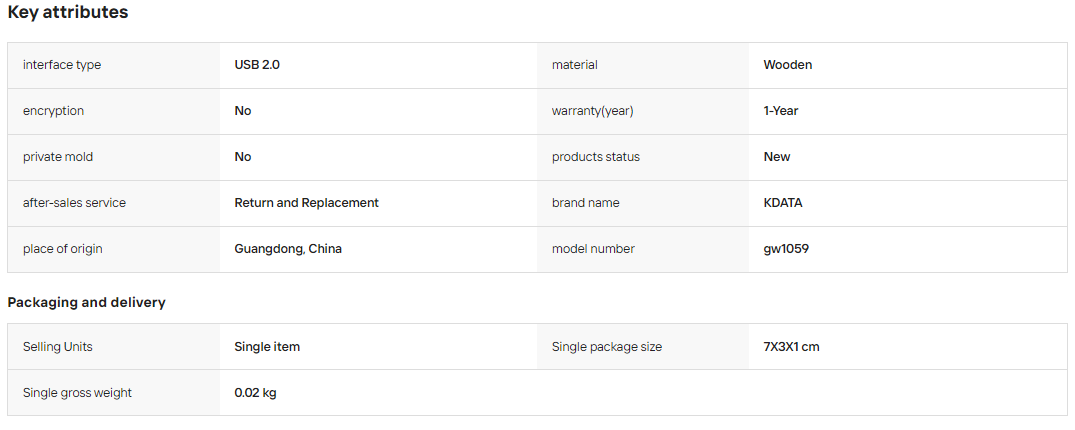Select the 1-Year warranty value
Image resolution: width=1075 pixels, height=430 pixels.
point(781,111)
